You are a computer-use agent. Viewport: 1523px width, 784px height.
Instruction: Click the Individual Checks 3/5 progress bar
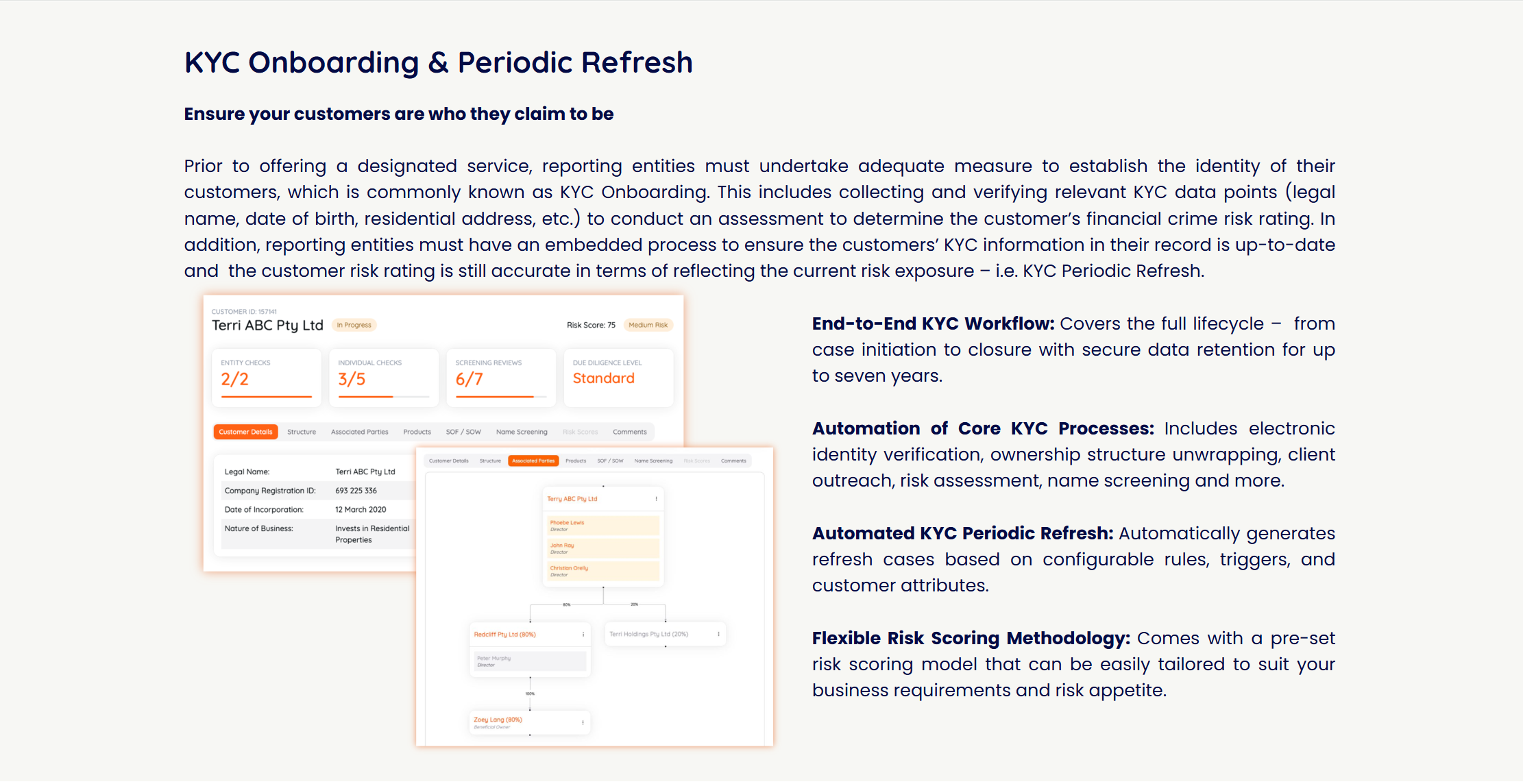383,397
